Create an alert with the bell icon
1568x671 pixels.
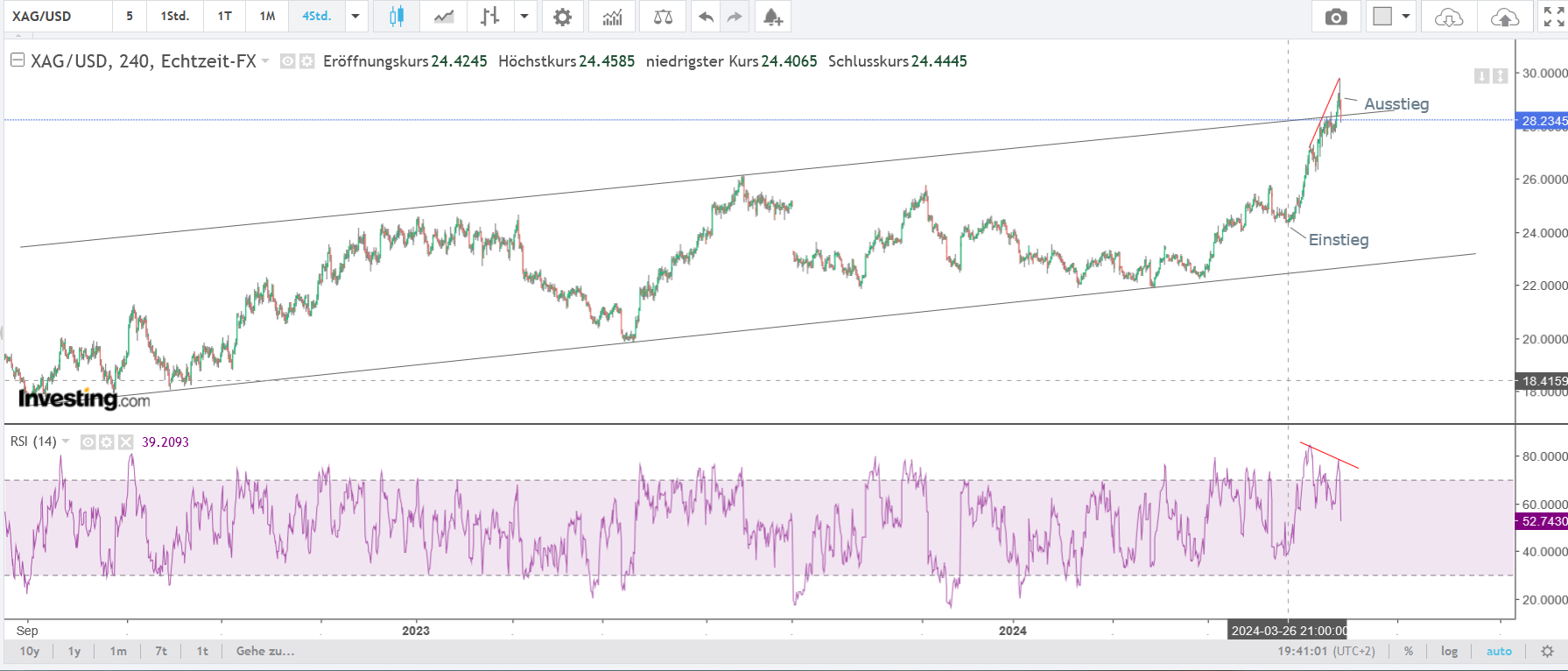pyautogui.click(x=772, y=17)
